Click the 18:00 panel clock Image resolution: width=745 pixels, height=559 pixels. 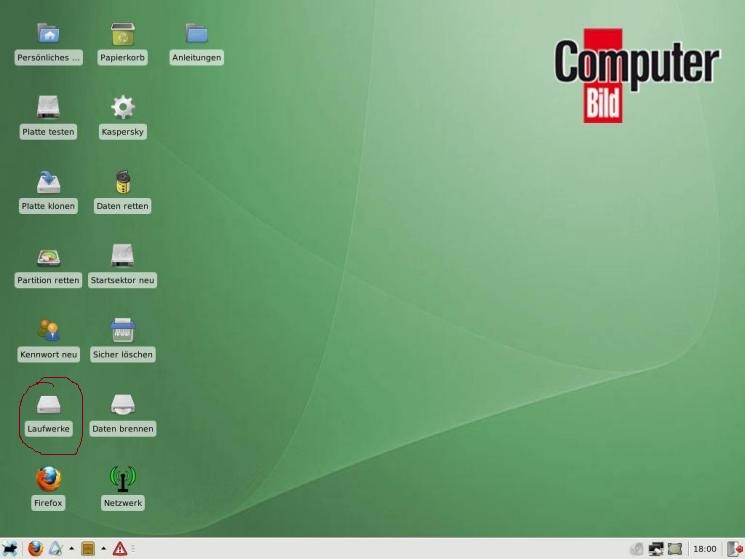click(x=705, y=549)
